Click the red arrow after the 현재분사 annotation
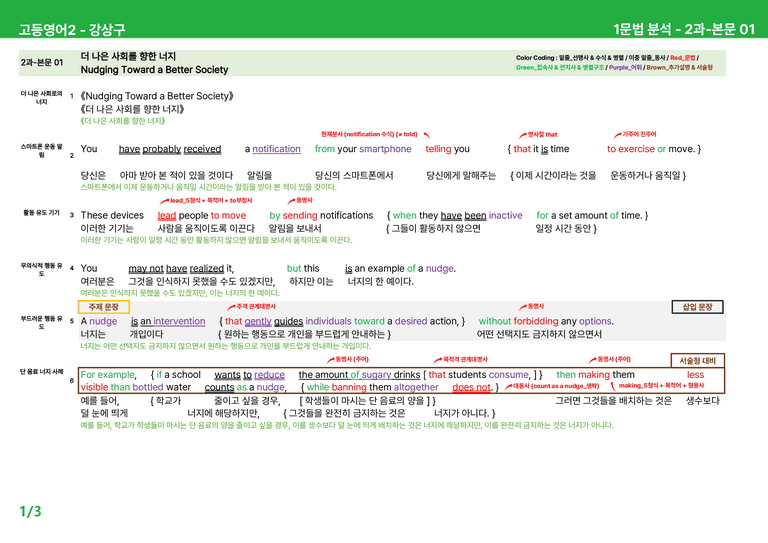768x543 pixels. click(427, 135)
